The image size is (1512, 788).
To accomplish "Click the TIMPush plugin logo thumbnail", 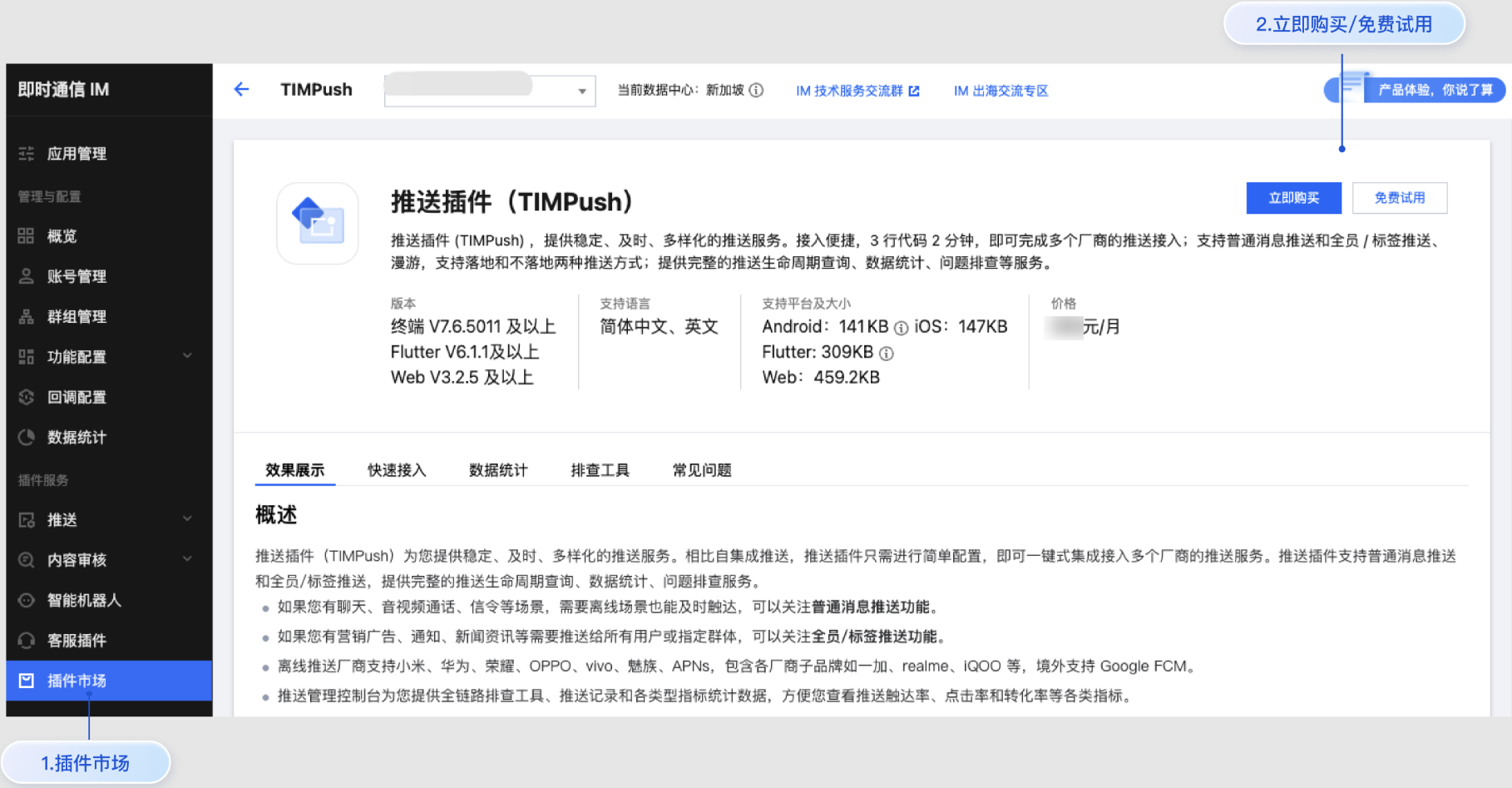I will click(318, 223).
